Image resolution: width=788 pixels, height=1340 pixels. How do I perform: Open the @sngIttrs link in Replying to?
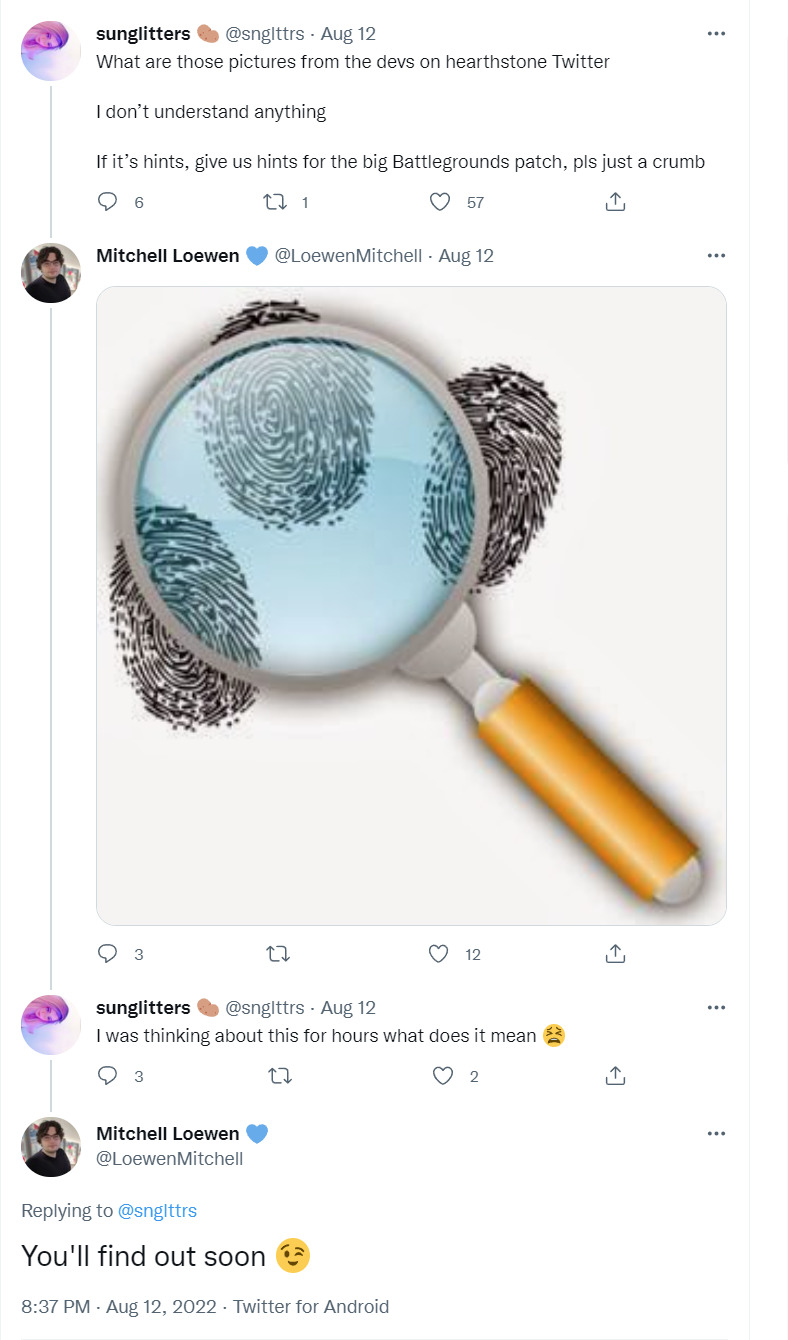(157, 1211)
